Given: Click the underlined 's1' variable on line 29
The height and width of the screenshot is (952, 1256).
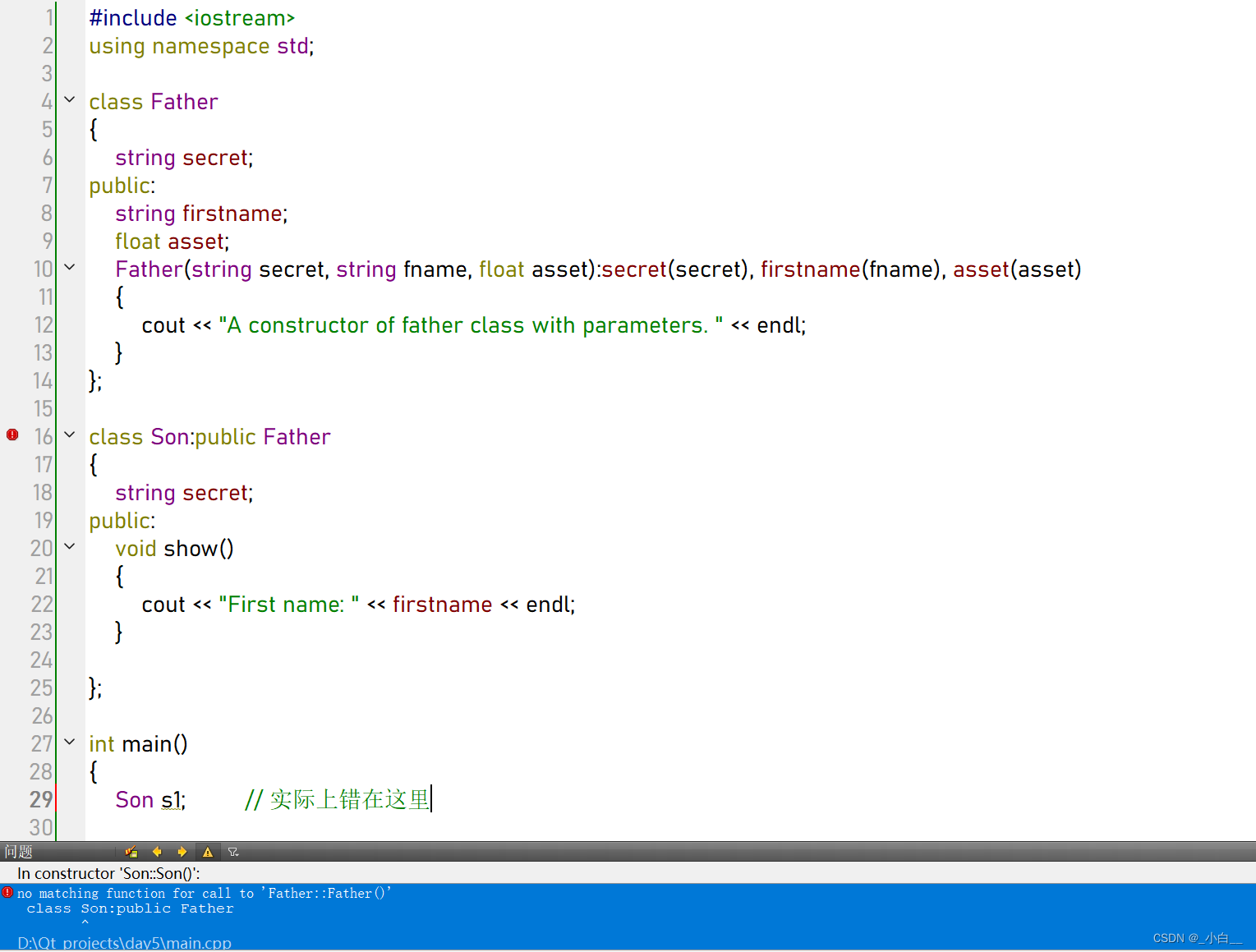Looking at the screenshot, I should coord(172,800).
